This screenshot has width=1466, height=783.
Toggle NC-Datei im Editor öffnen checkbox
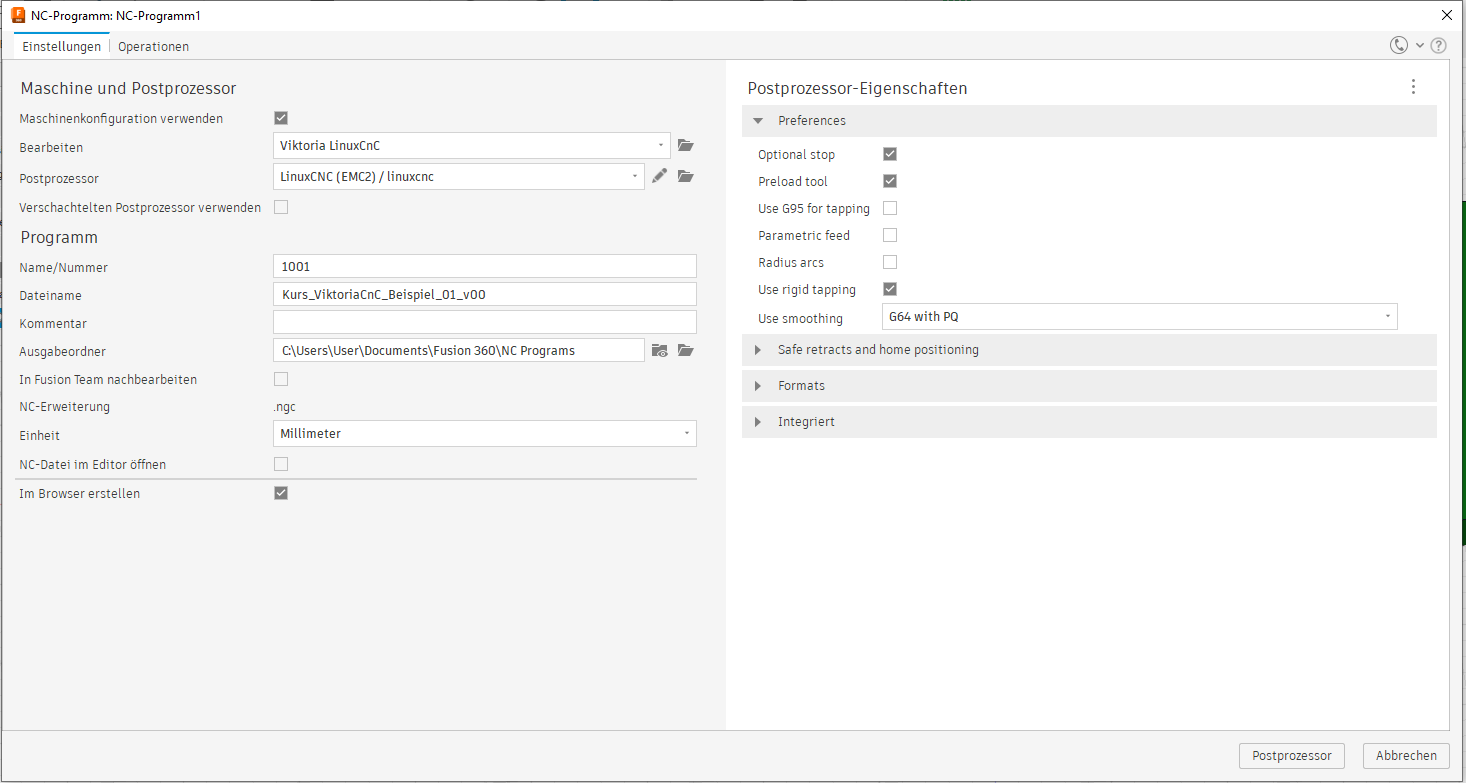click(x=281, y=464)
